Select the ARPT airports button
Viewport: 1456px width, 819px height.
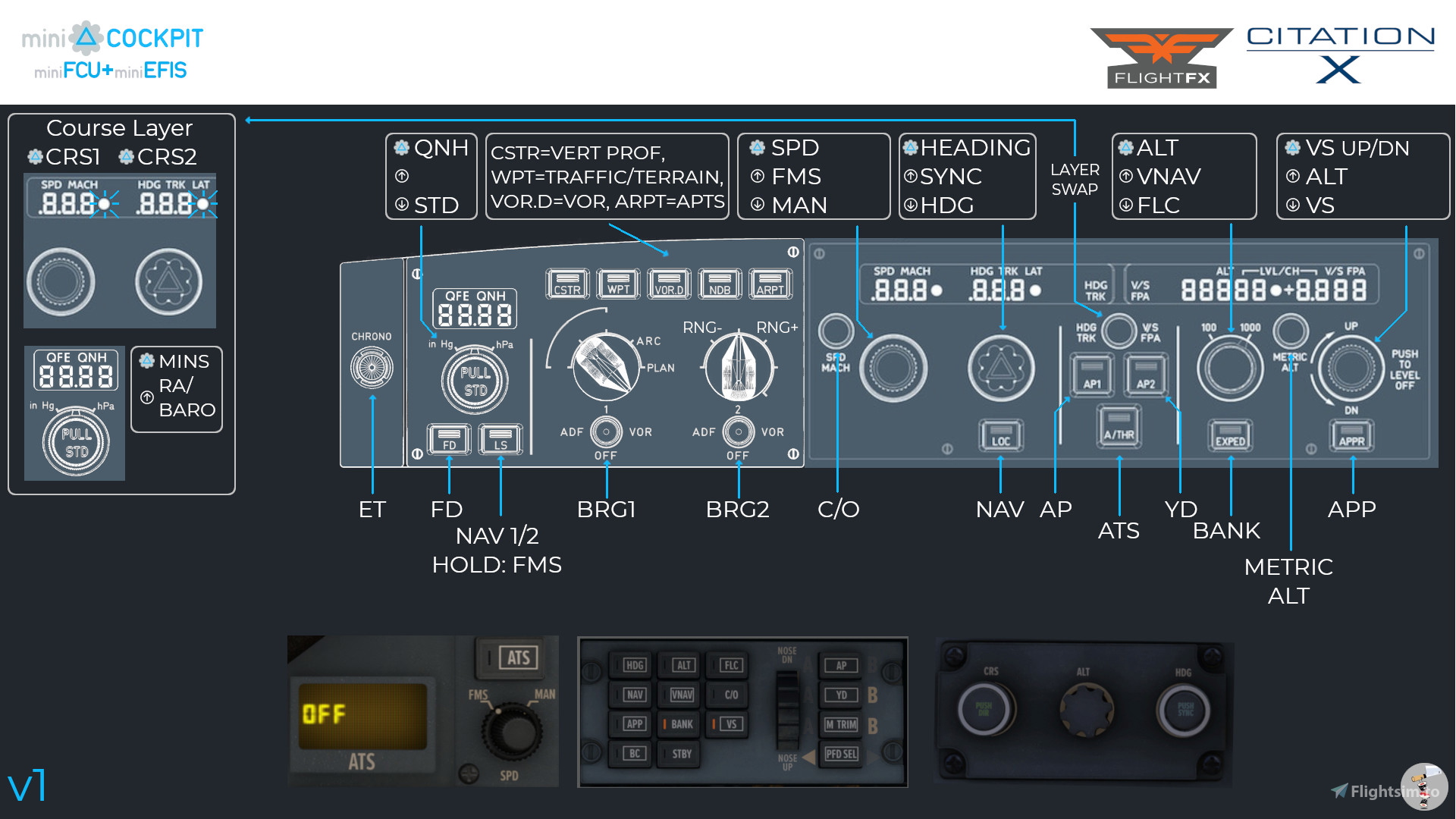click(x=770, y=283)
